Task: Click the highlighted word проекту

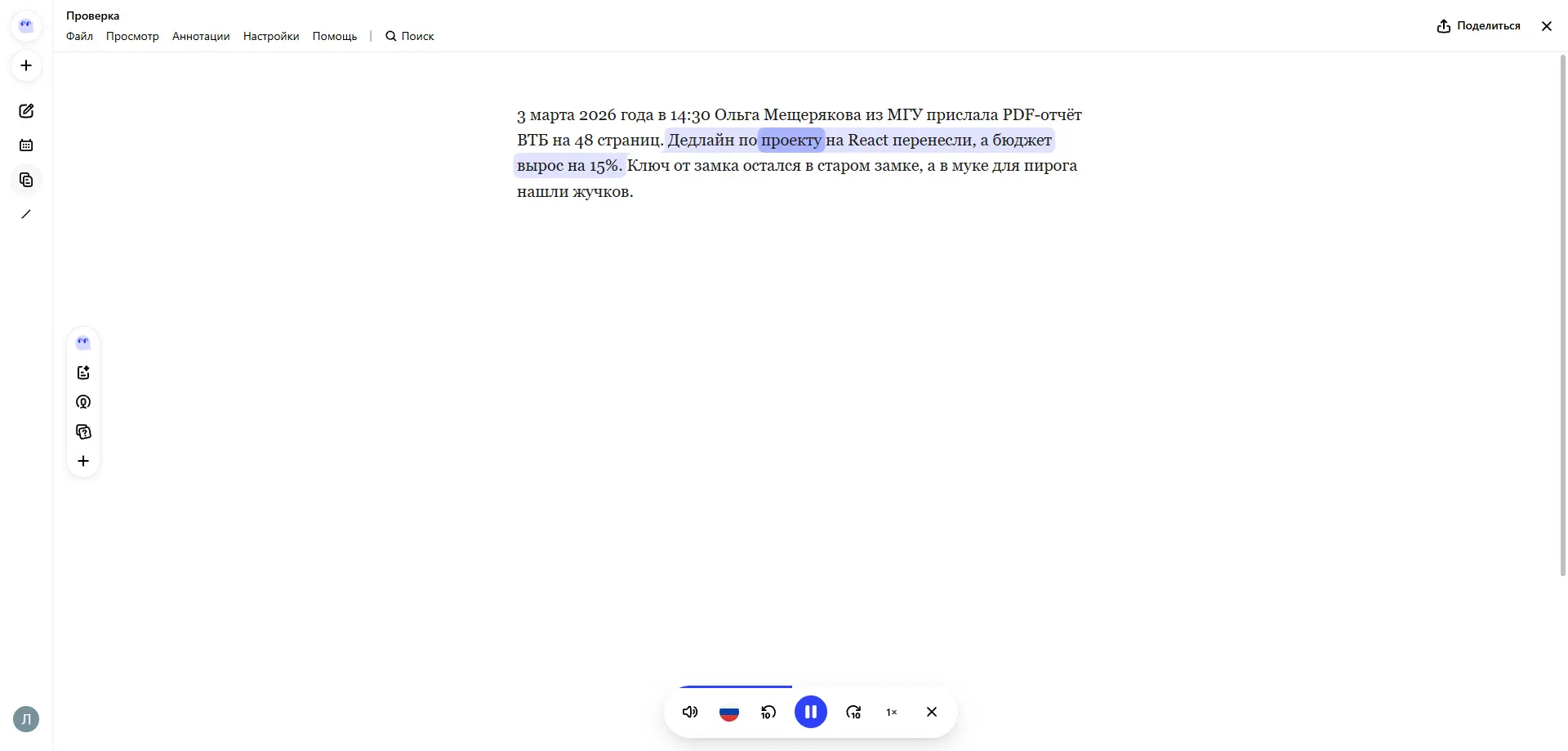Action: [x=791, y=141]
